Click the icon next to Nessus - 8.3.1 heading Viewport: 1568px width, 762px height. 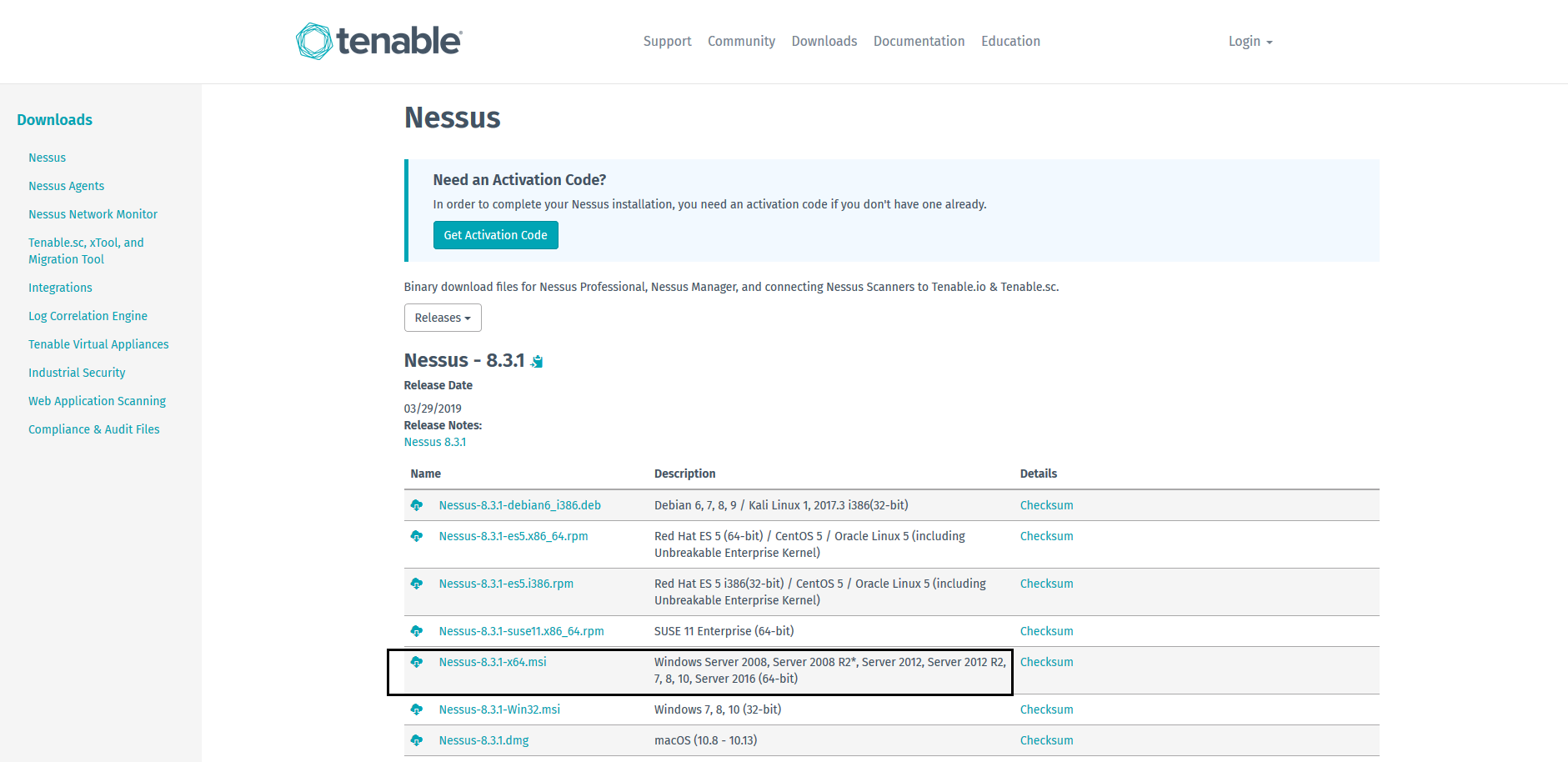point(538,361)
